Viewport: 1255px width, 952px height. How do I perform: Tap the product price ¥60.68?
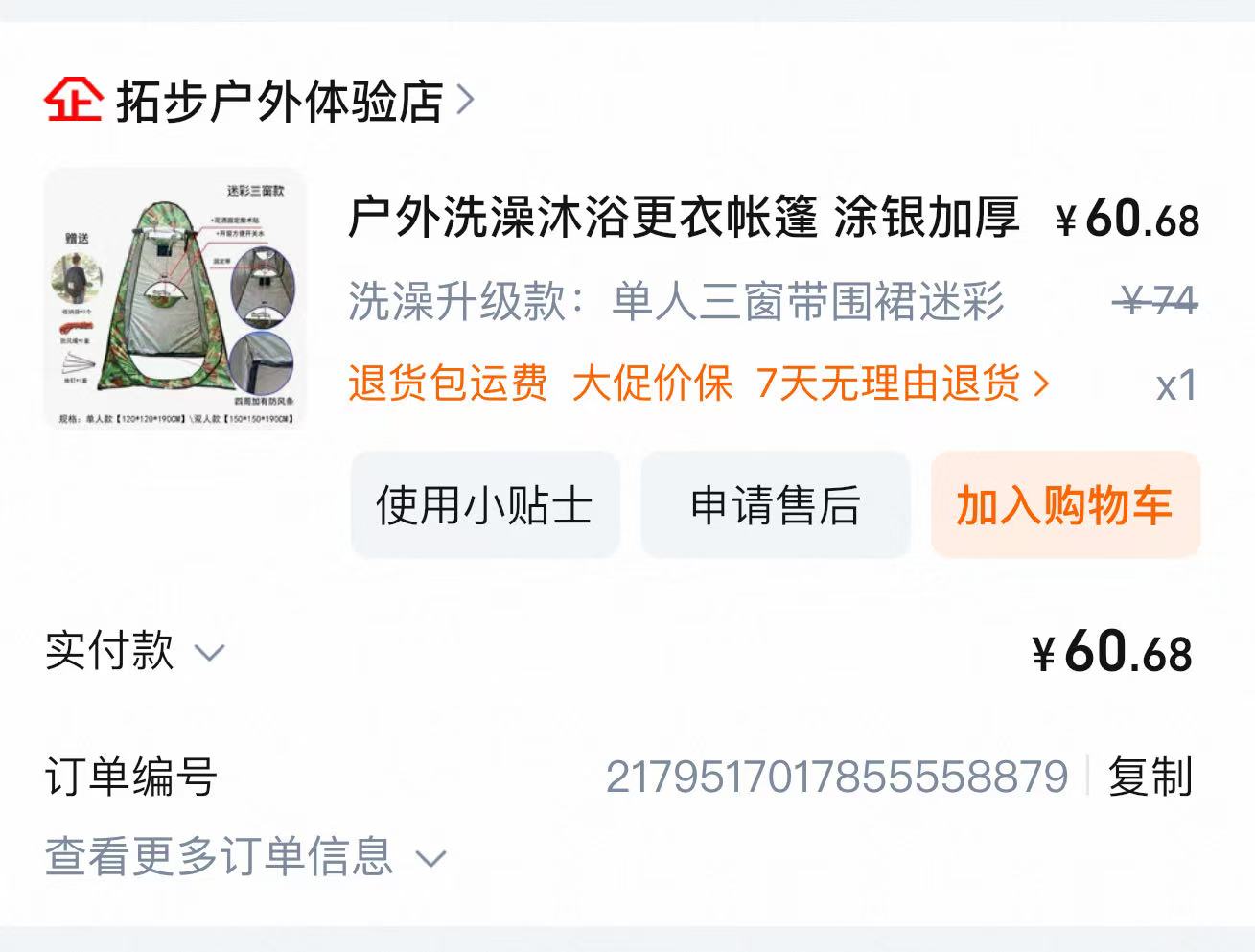(x=1127, y=219)
